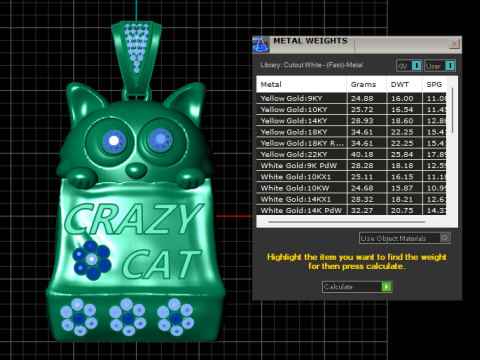Select the White Gold:14K PdW row
The image size is (480, 360).
pos(351,210)
